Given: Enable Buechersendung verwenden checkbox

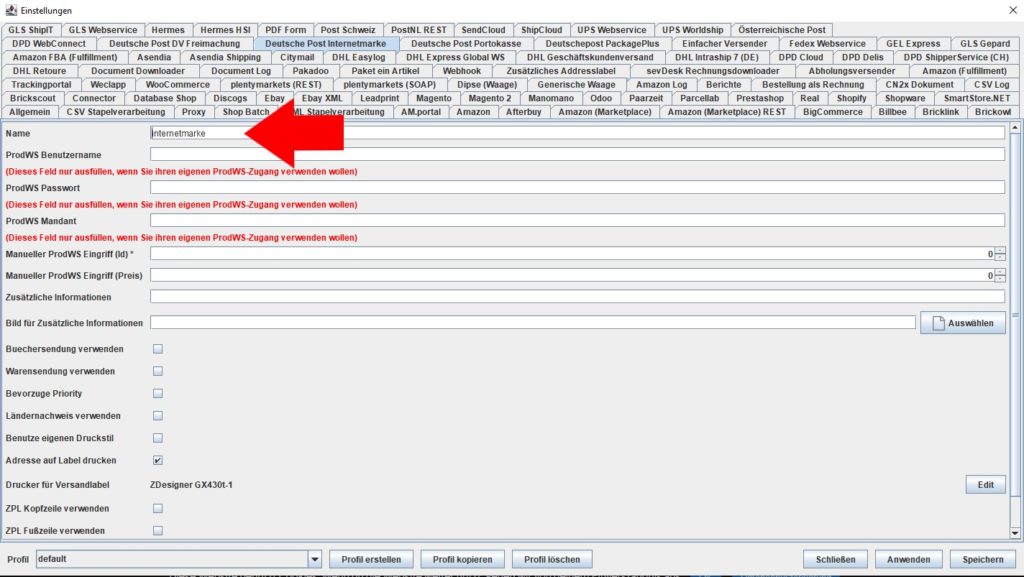Looking at the screenshot, I should (158, 349).
